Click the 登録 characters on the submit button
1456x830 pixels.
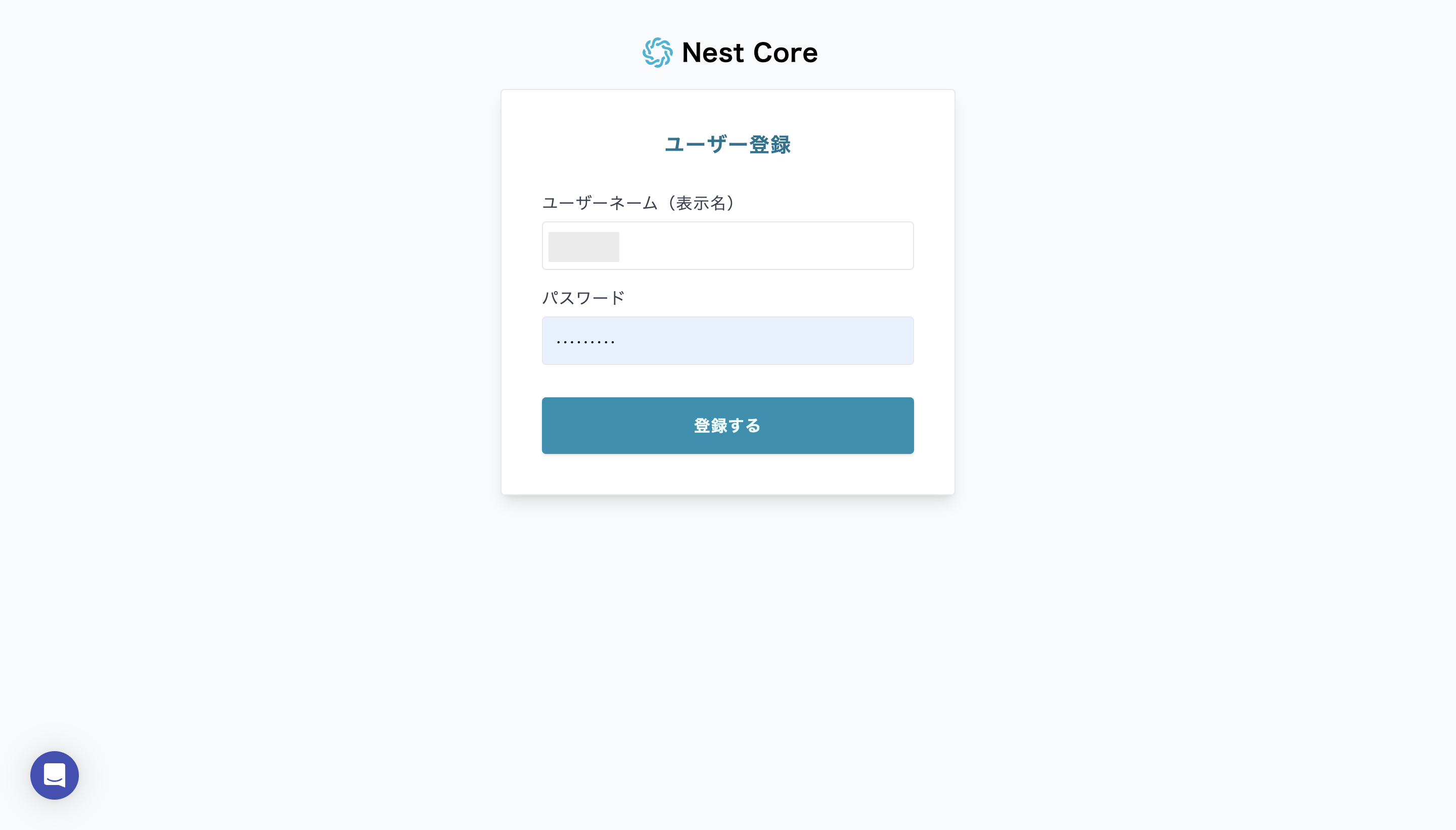tap(710, 426)
